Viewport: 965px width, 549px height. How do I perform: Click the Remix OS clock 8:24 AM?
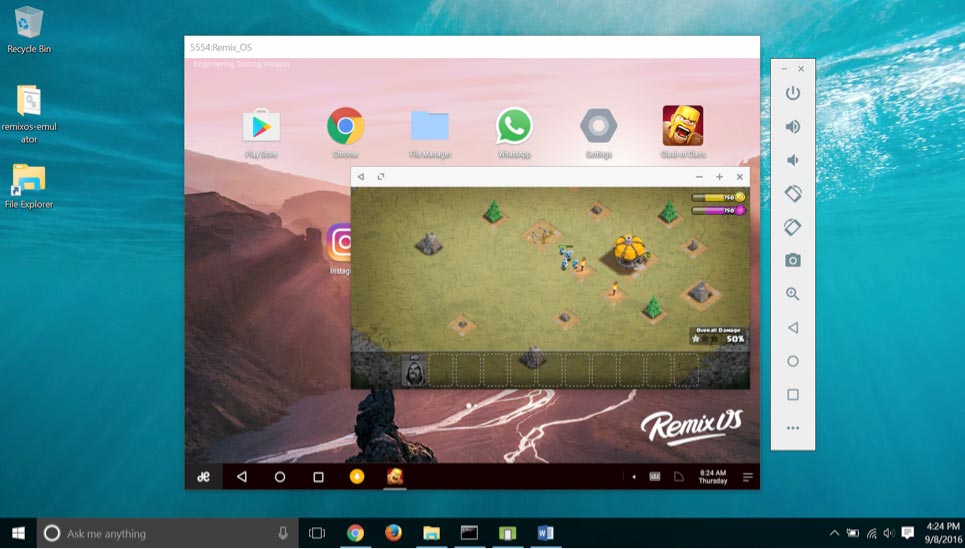(x=713, y=477)
